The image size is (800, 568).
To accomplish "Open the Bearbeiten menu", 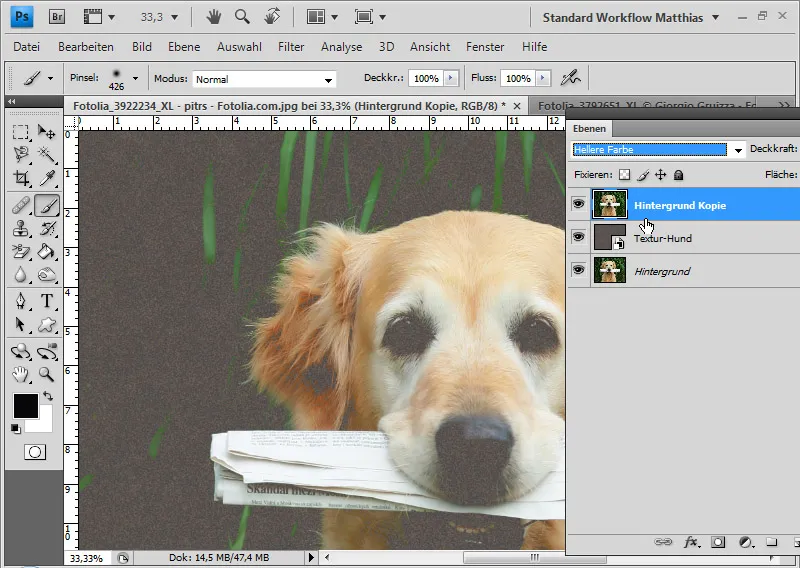I will coord(86,47).
